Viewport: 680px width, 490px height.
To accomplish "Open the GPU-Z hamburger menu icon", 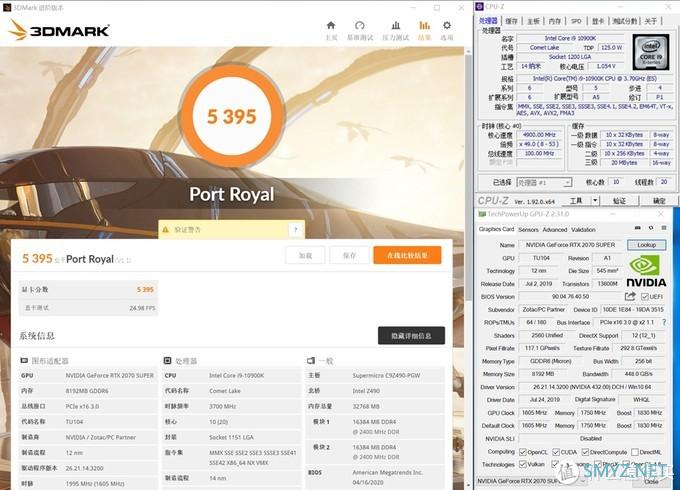I will [x=664, y=228].
